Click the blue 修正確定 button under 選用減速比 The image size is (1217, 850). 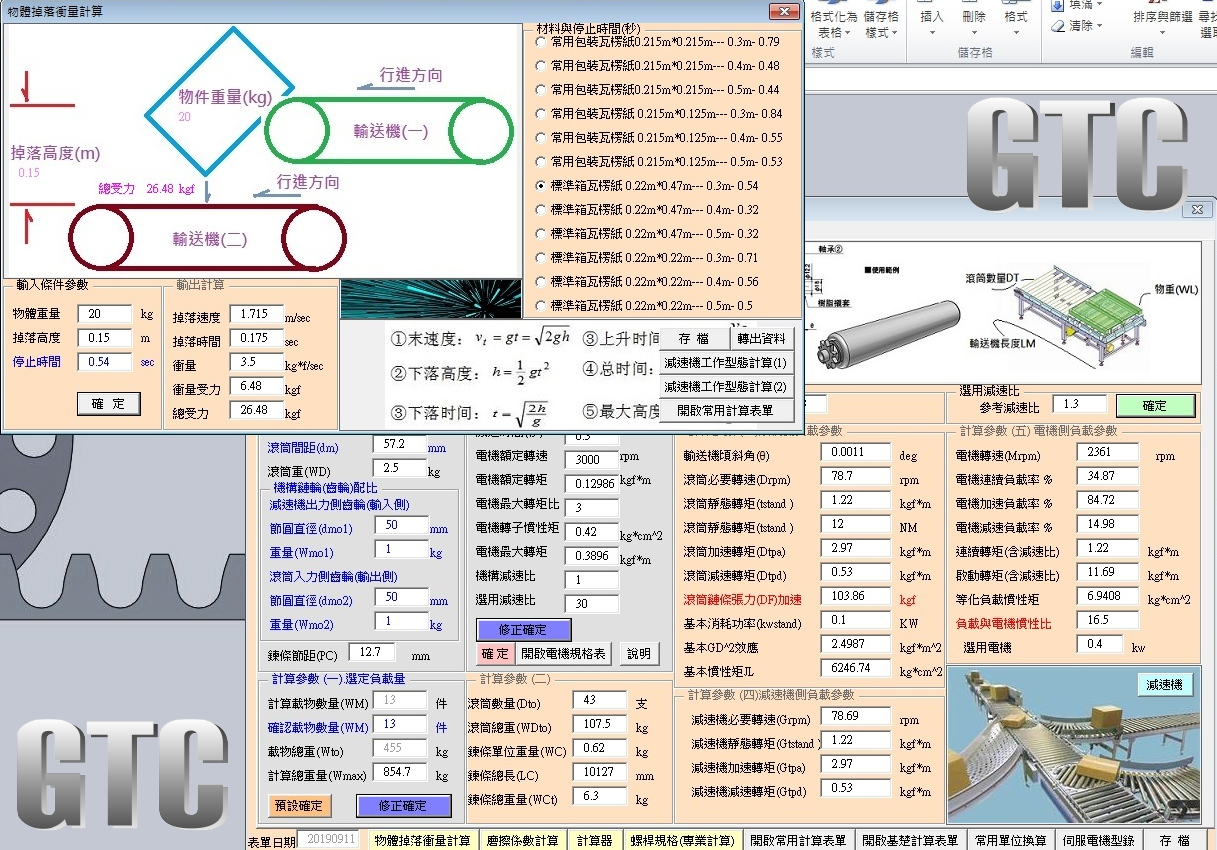tap(523, 630)
